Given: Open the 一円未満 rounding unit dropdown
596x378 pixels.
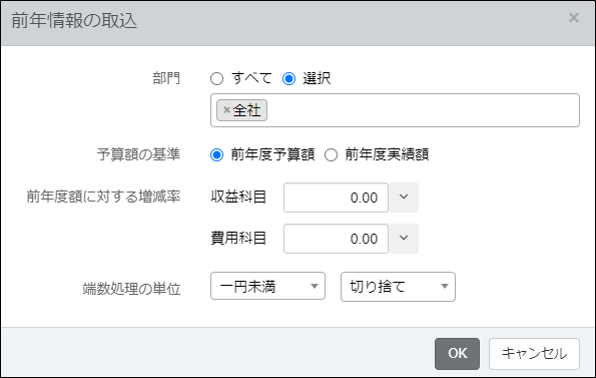Looking at the screenshot, I should (x=268, y=286).
